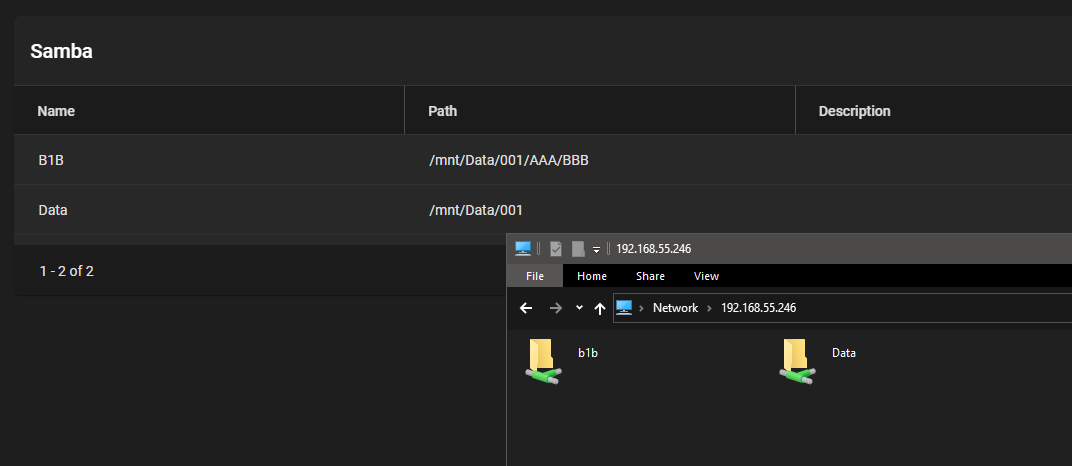Click the b1b folder label in Explorer
1072x466 pixels.
tap(588, 353)
